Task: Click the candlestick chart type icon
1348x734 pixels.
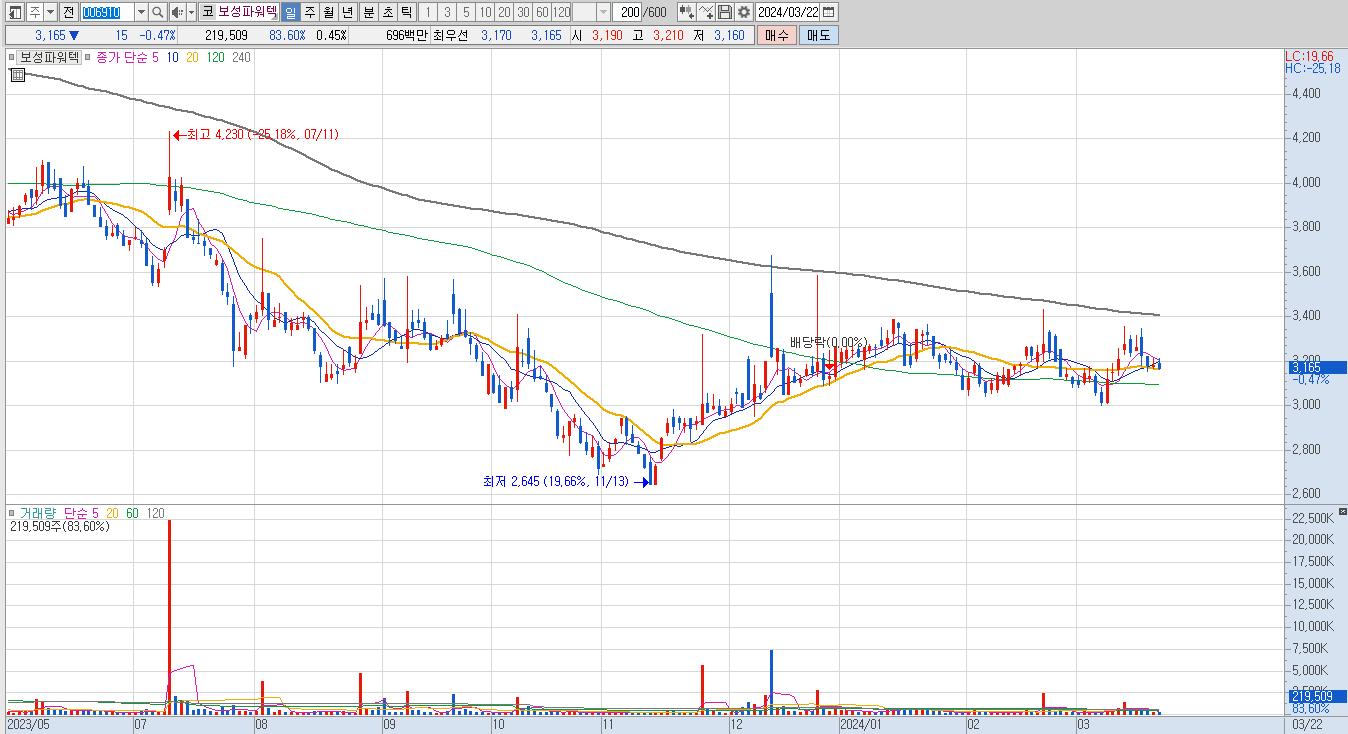Action: click(686, 12)
